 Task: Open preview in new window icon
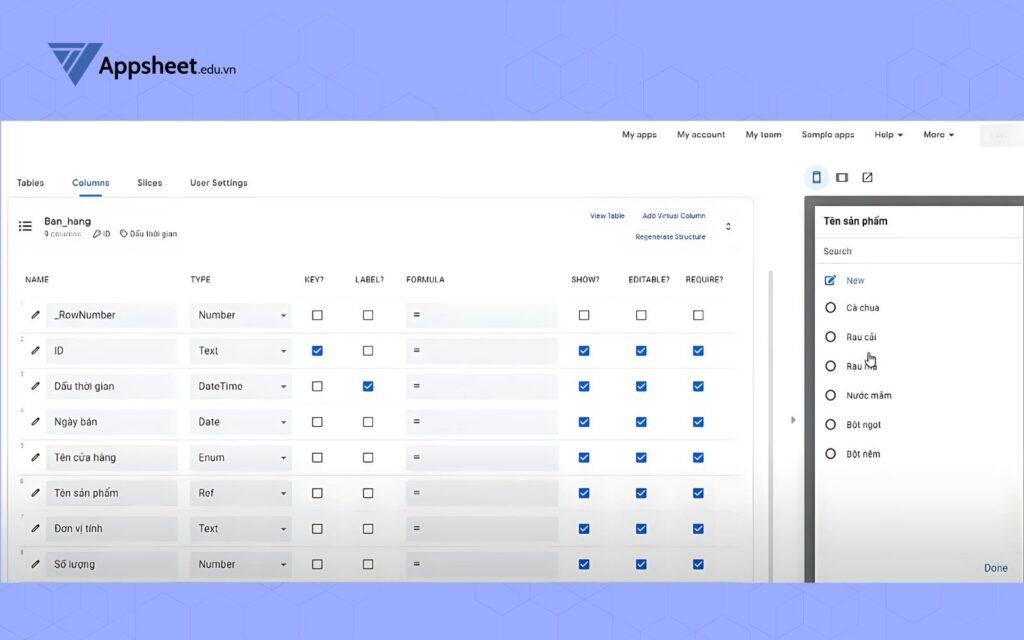pyautogui.click(x=867, y=177)
